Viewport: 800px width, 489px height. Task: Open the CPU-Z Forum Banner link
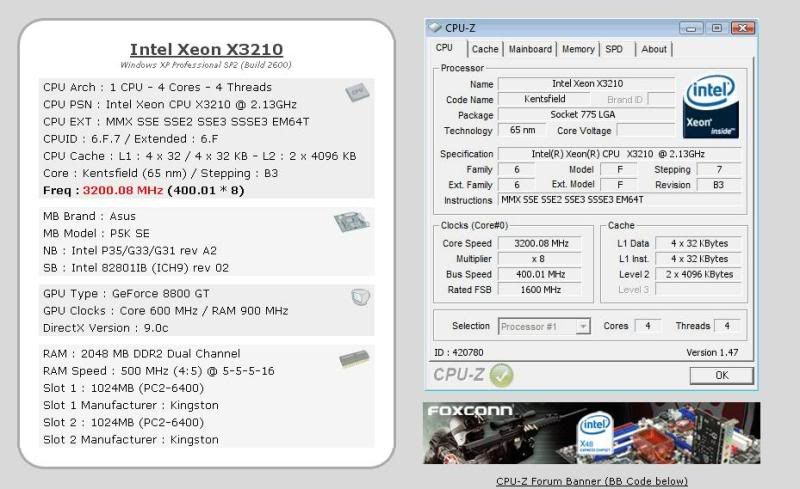point(591,481)
